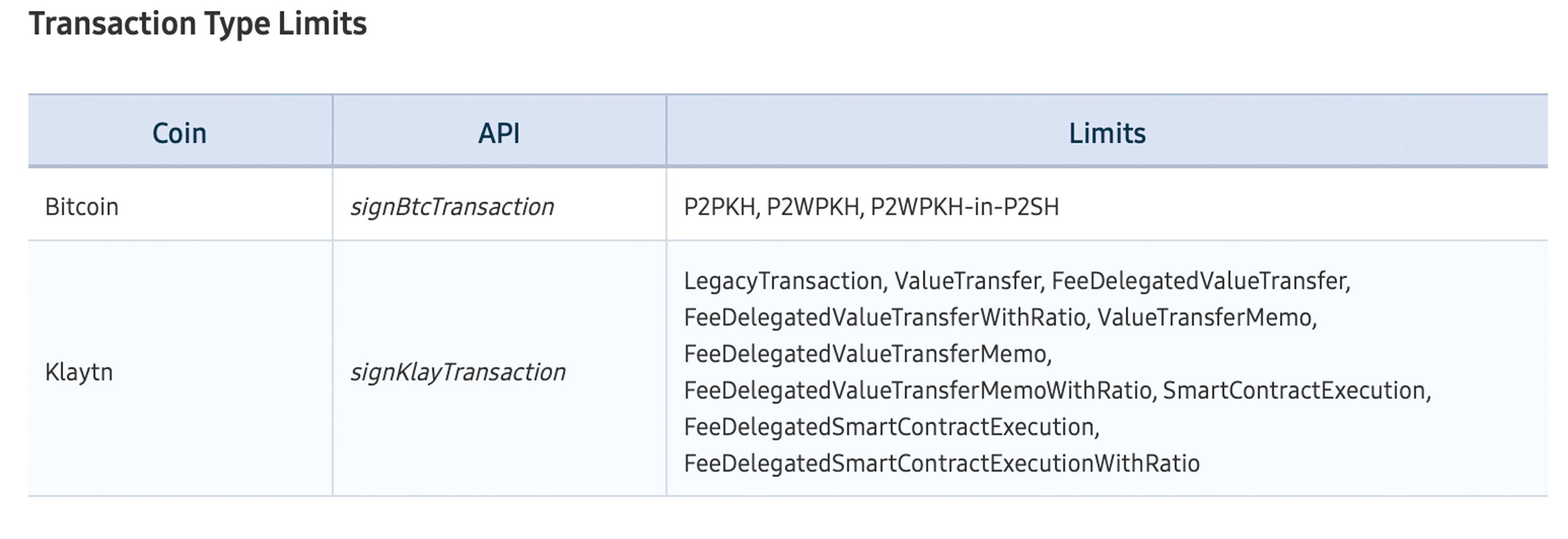Click the P2WPKH-in-P2SH text

point(965,207)
